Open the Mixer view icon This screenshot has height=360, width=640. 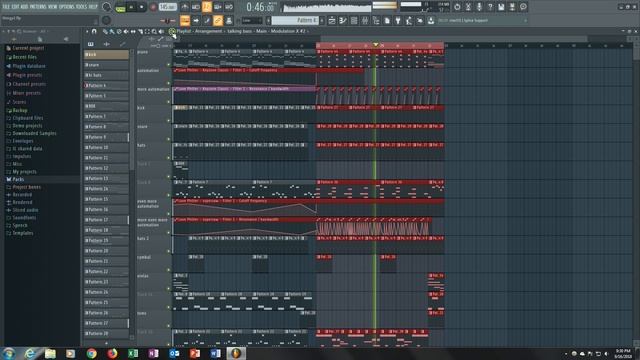(x=365, y=20)
